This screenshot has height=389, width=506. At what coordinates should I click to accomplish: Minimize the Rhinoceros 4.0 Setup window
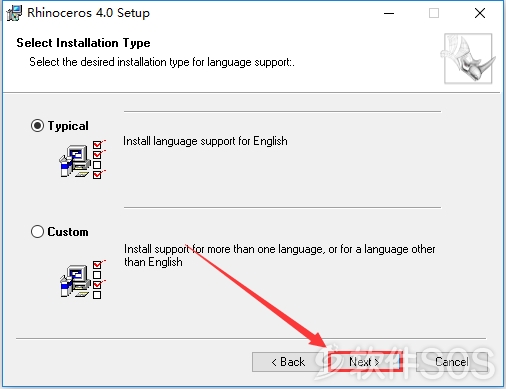[x=389, y=13]
